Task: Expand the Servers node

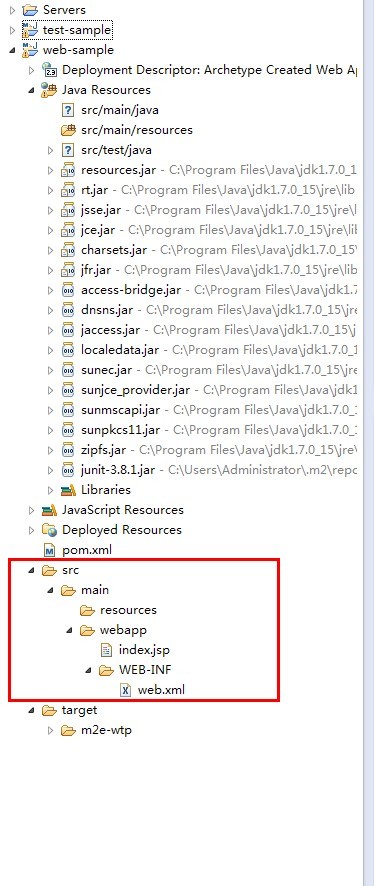Action: (12, 10)
